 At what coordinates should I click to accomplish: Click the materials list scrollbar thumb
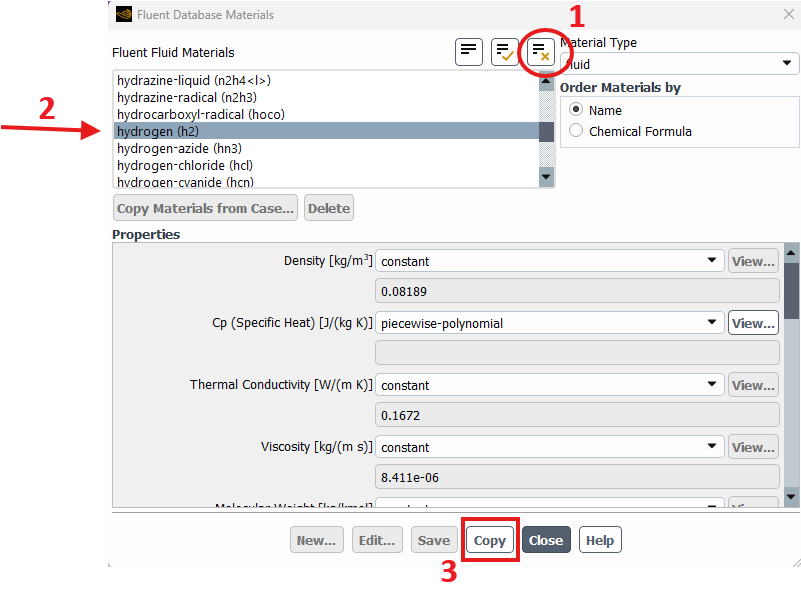pos(546,132)
